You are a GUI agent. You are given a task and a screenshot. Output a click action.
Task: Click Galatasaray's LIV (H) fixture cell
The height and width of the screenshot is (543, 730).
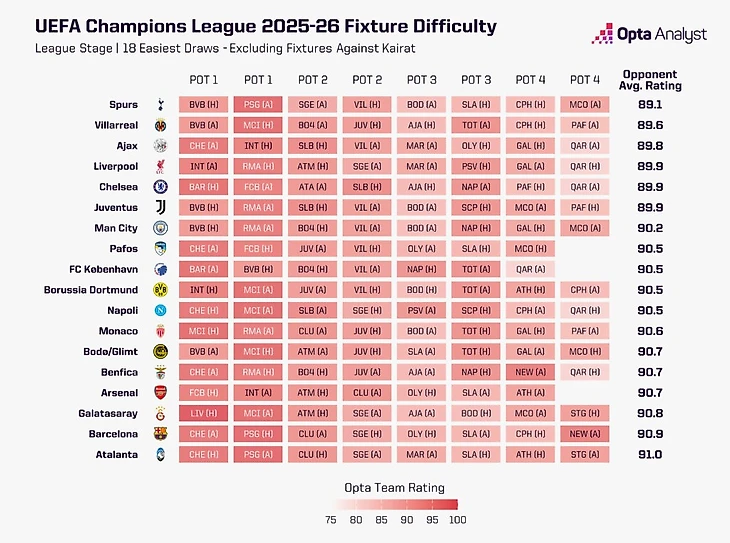pyautogui.click(x=203, y=413)
